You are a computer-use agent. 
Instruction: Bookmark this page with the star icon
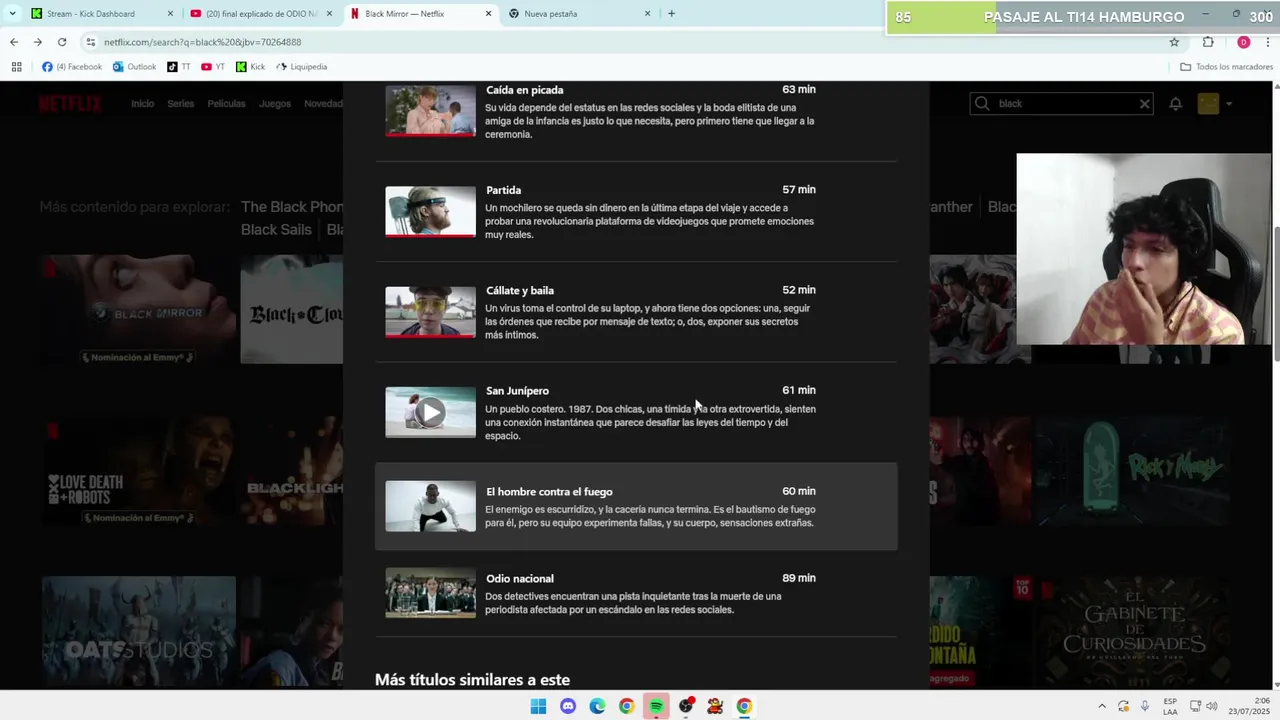[x=1174, y=42]
